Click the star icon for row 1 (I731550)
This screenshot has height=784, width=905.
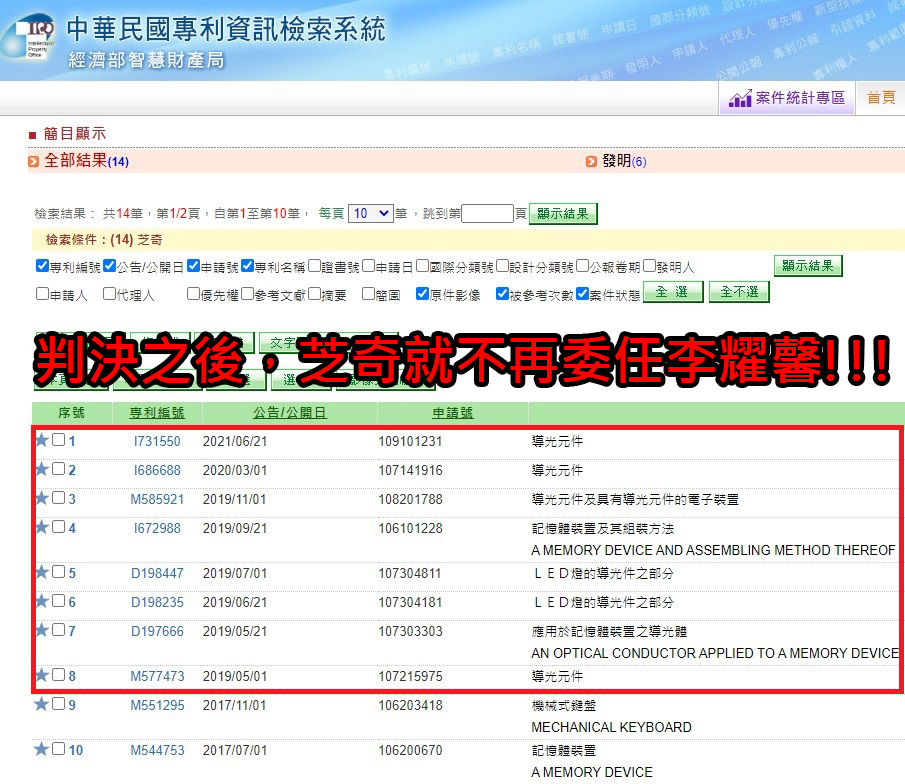[42, 440]
